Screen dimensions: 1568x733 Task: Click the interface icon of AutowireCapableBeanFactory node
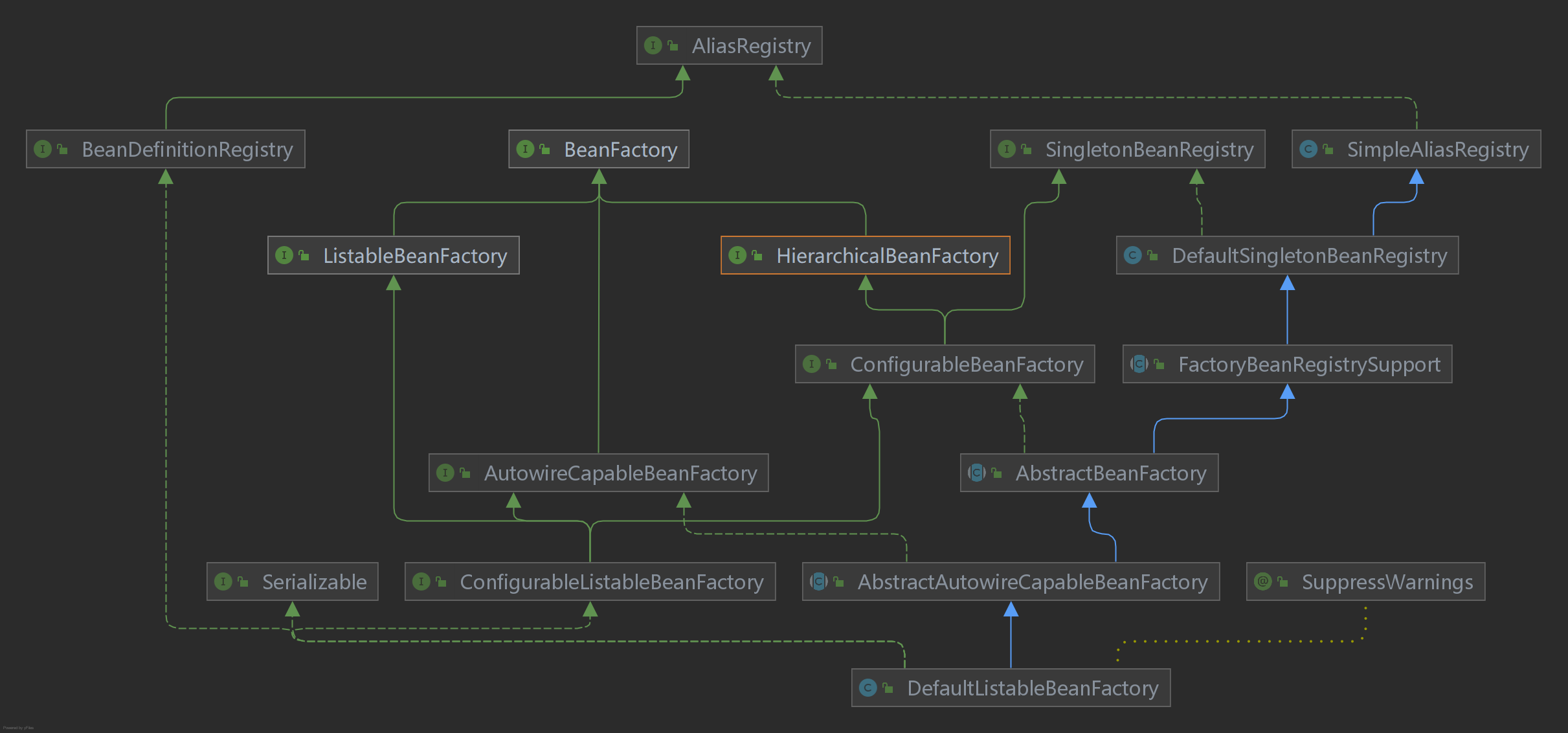(445, 473)
